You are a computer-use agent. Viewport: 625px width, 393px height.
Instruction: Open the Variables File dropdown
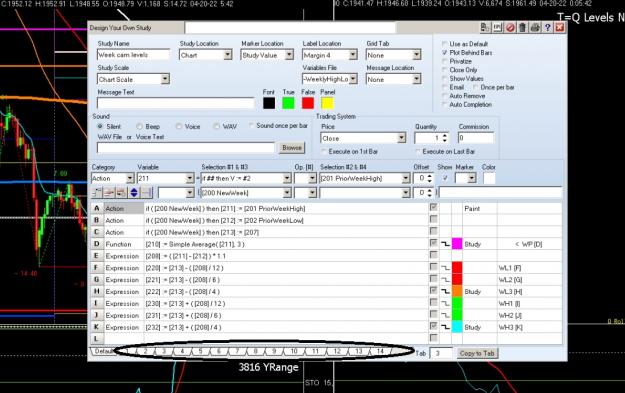[x=353, y=79]
